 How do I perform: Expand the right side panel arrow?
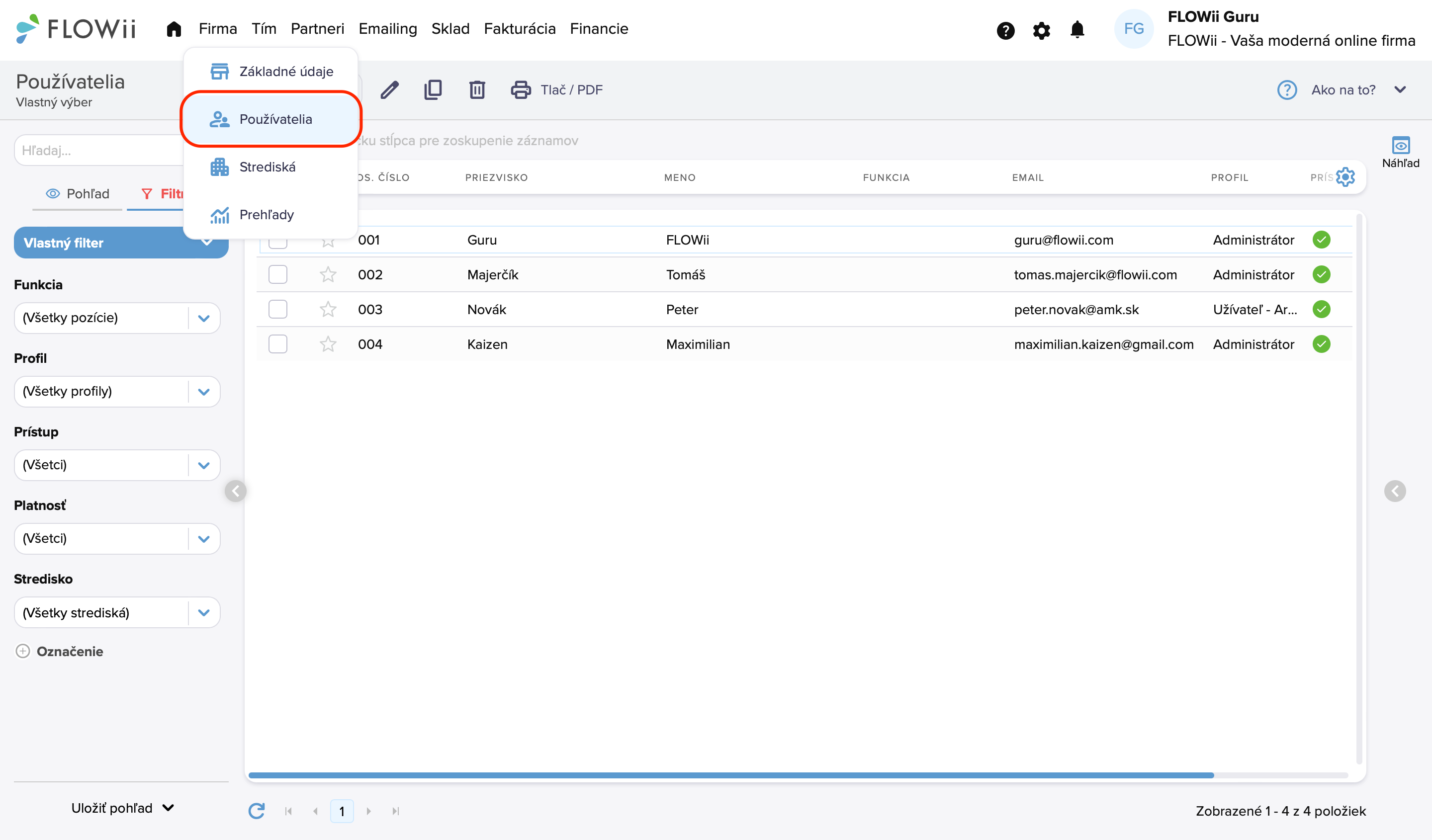[x=1395, y=491]
